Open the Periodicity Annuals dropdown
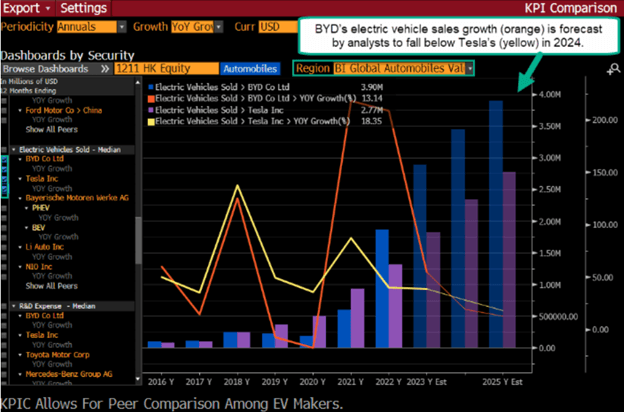Screen dimensions: 624x412 (x=91, y=27)
